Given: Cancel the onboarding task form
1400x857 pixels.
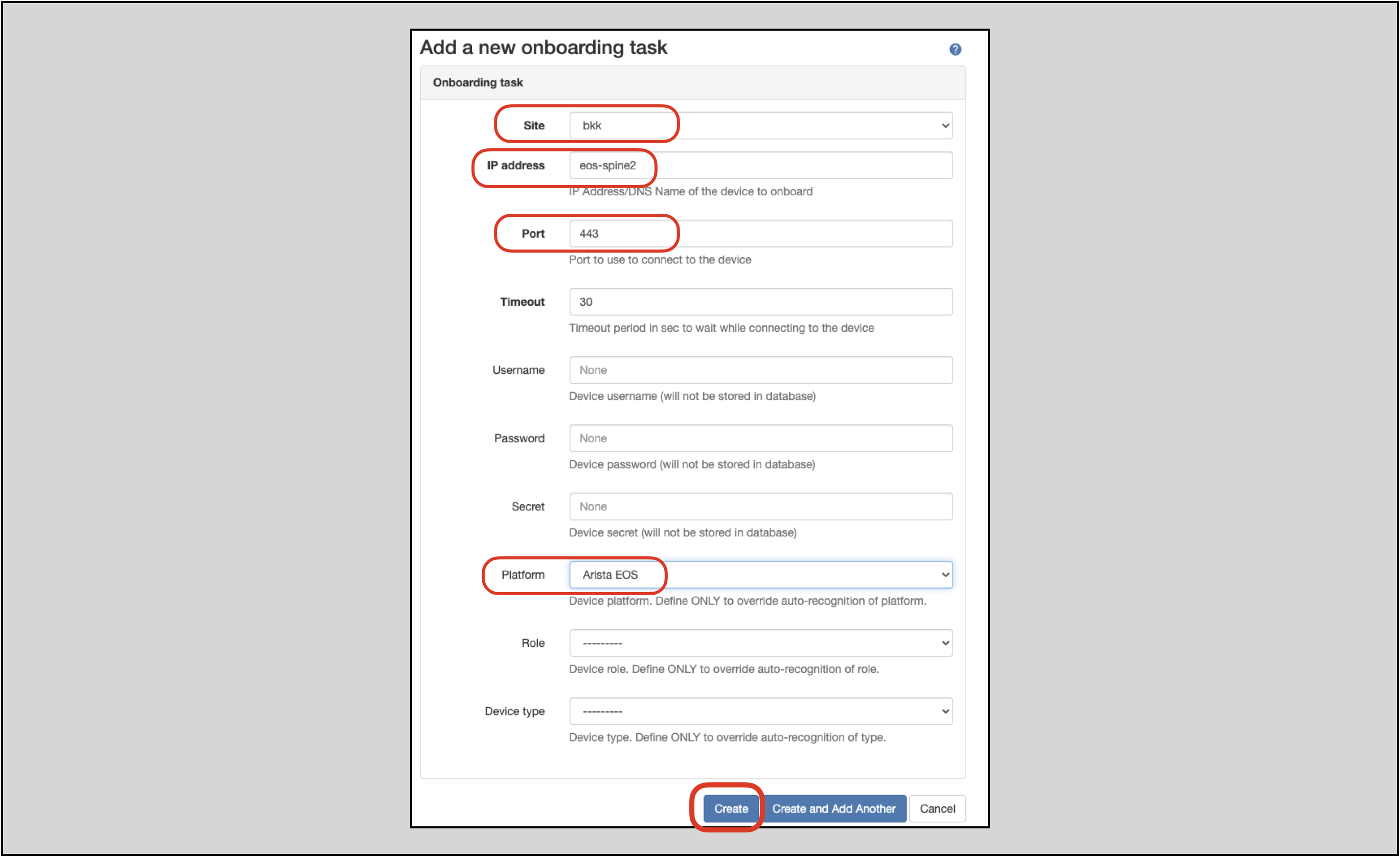Looking at the screenshot, I should [937, 808].
